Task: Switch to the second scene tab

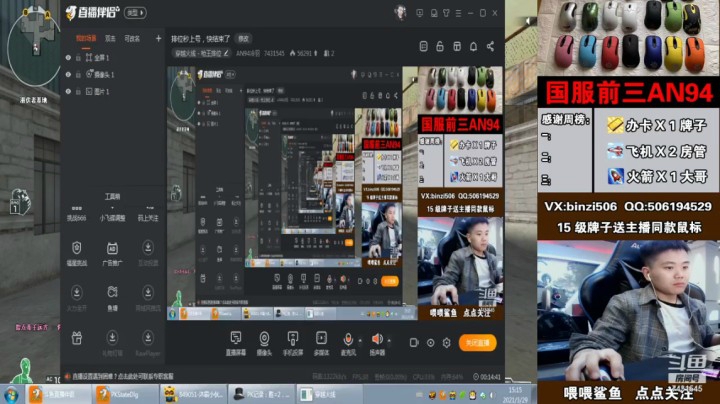Action: point(110,39)
